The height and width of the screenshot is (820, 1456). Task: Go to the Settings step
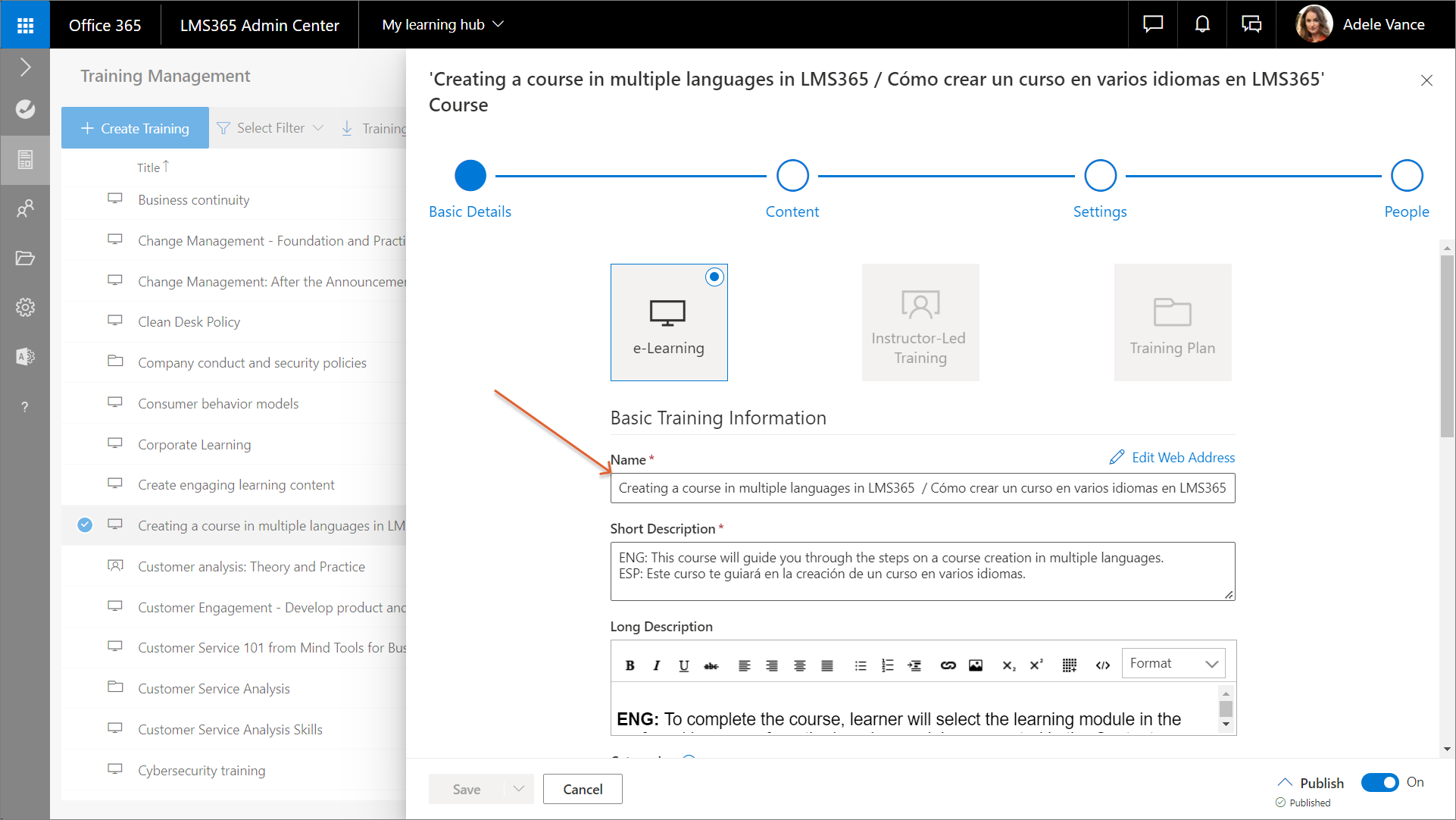1100,176
